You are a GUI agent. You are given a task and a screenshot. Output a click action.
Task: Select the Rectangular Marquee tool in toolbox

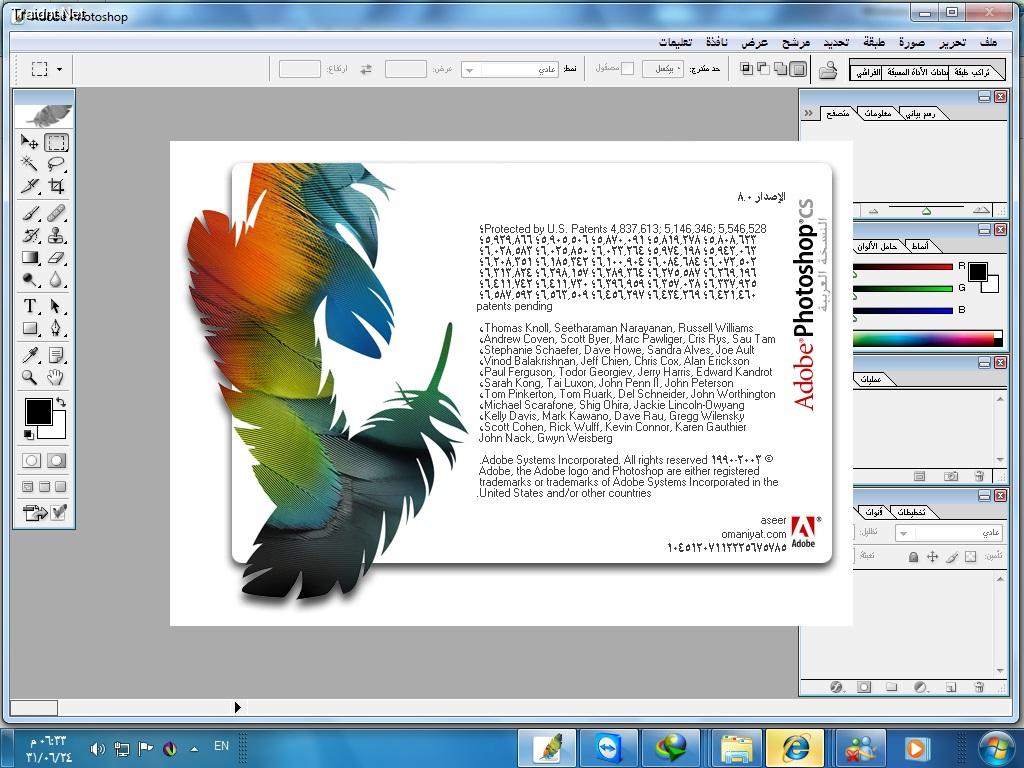[x=56, y=142]
